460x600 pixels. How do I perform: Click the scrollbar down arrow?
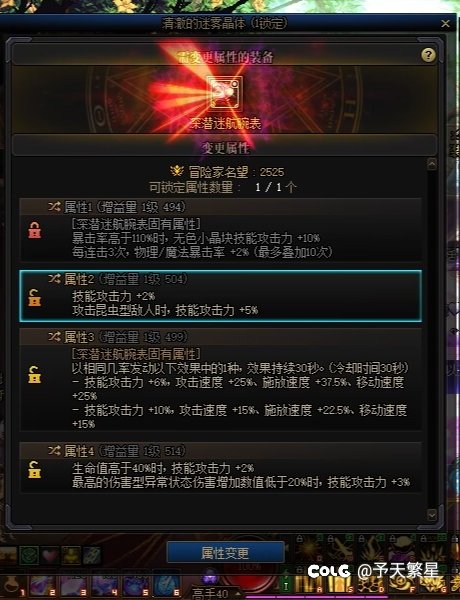tap(432, 514)
